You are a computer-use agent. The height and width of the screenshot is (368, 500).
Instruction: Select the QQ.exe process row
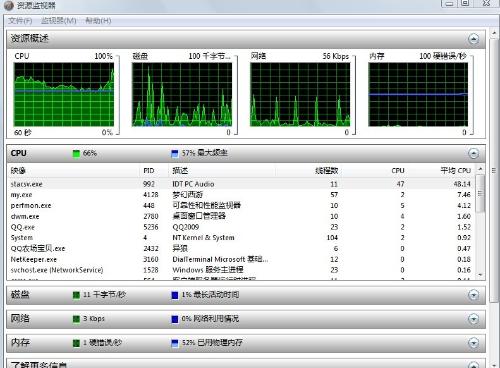241,227
